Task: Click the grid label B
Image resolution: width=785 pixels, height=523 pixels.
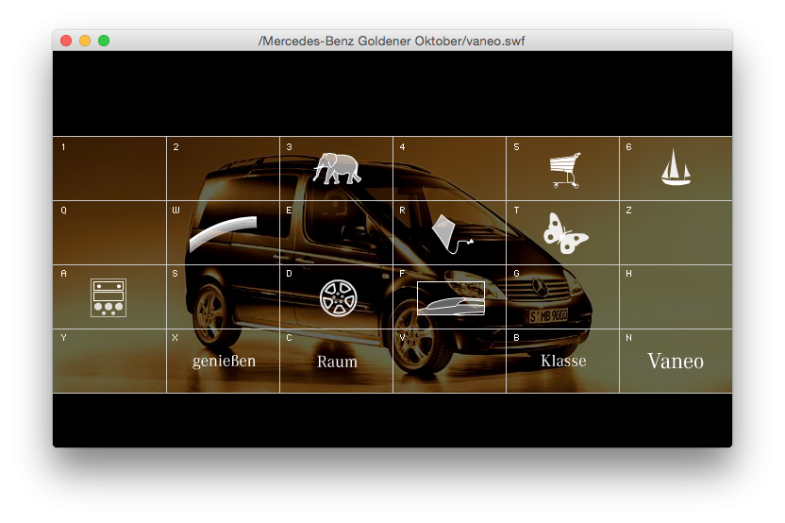Action: coord(517,338)
